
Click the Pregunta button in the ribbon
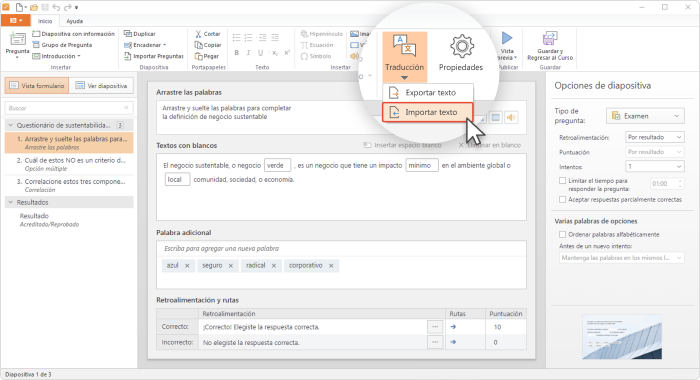pyautogui.click(x=17, y=45)
